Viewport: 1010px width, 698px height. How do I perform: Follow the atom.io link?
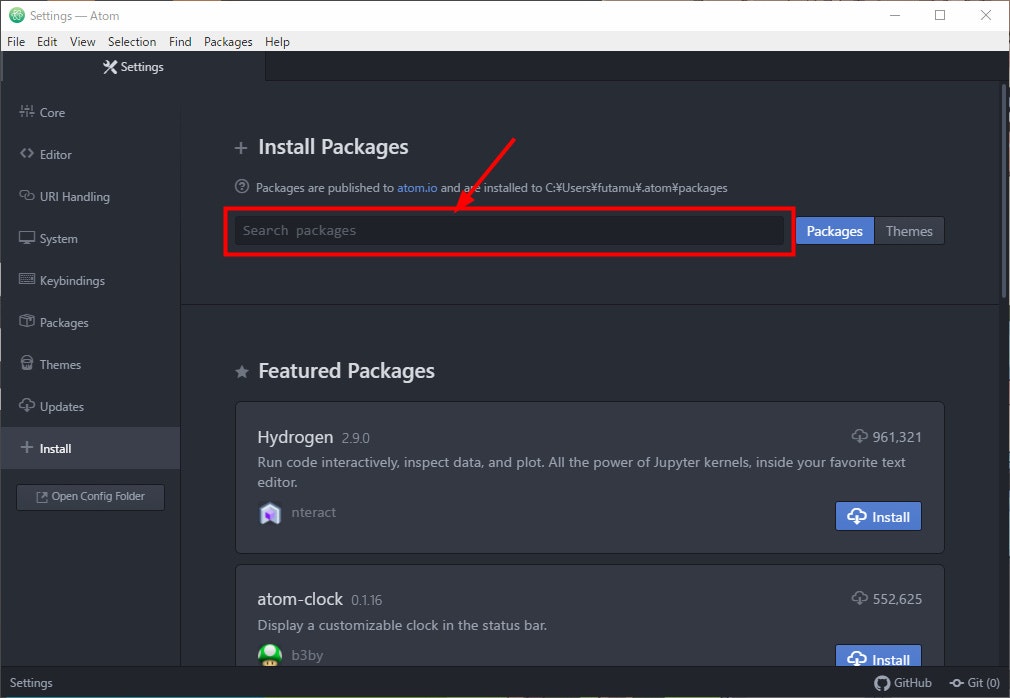coord(417,188)
